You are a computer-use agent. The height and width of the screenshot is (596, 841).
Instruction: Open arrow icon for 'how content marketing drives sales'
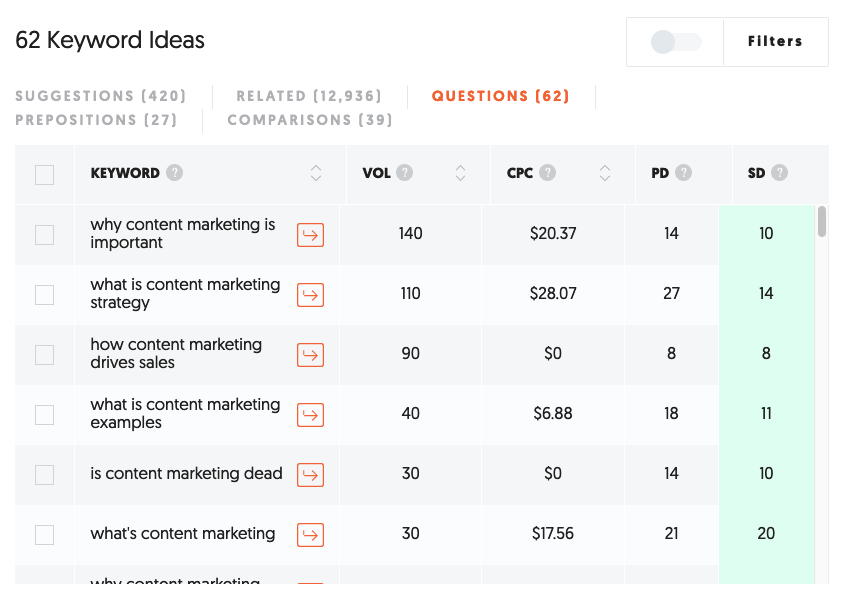[x=311, y=355]
